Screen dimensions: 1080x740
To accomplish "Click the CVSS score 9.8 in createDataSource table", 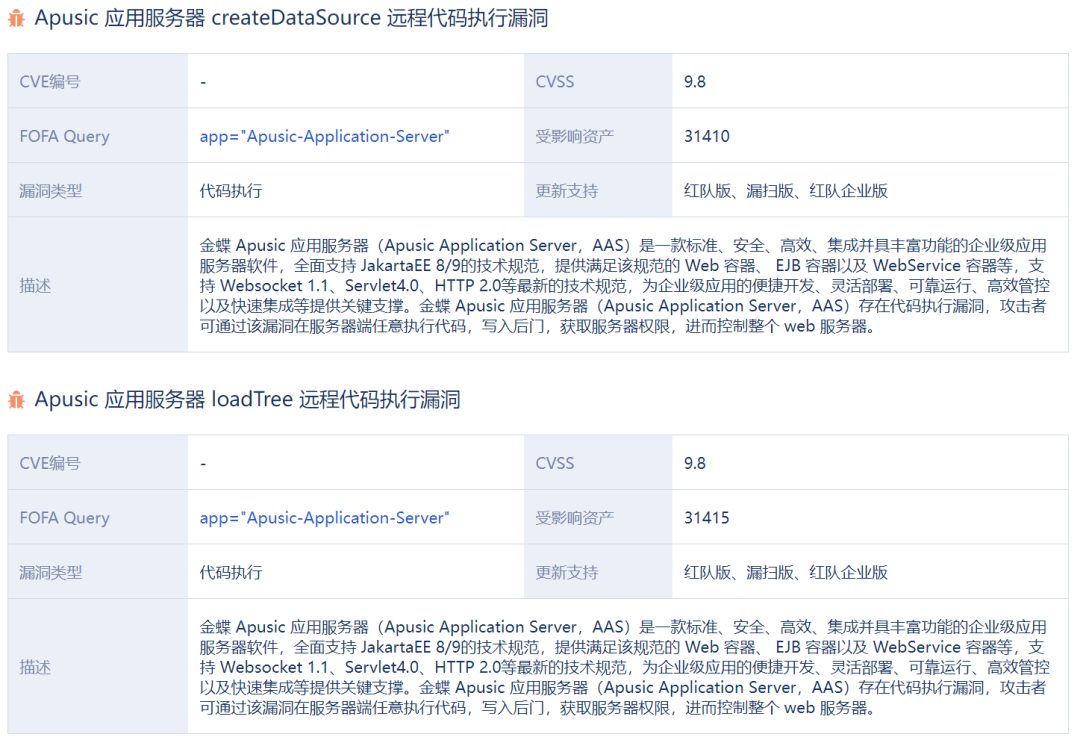I will 695,82.
